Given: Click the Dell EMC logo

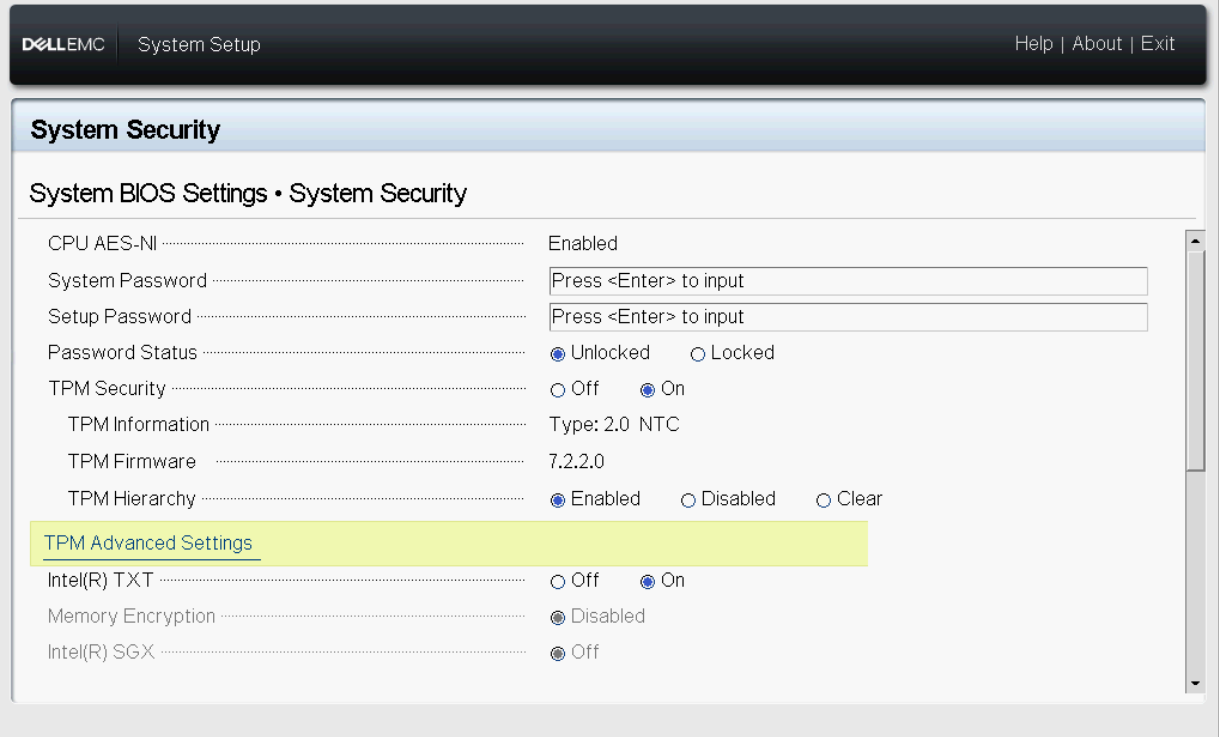Looking at the screenshot, I should pyautogui.click(x=63, y=45).
